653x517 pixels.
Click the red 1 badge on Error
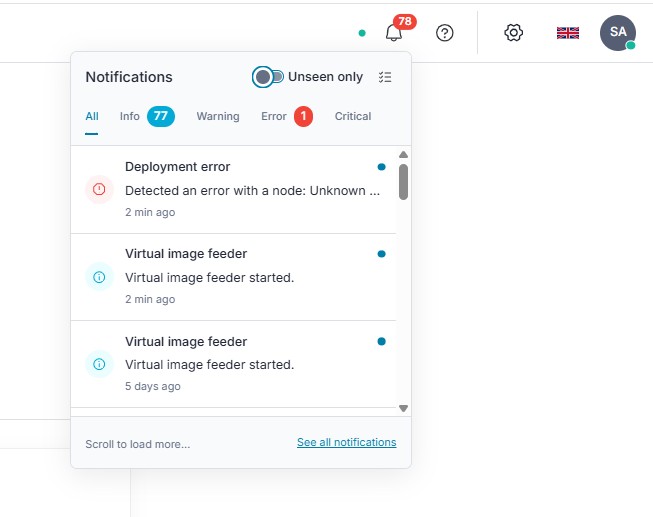click(x=303, y=116)
